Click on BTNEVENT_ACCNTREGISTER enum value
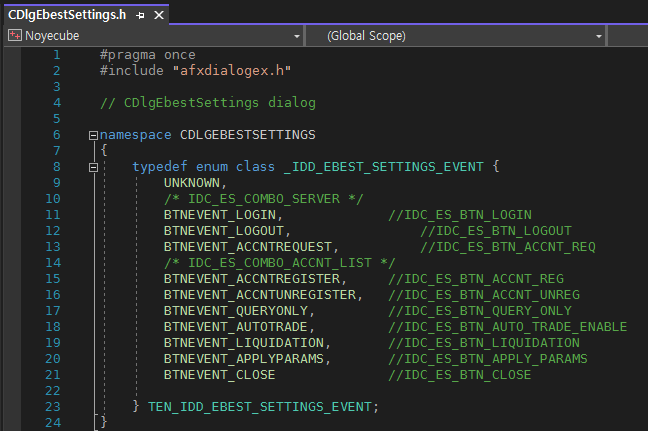648x431 pixels. [x=252, y=279]
